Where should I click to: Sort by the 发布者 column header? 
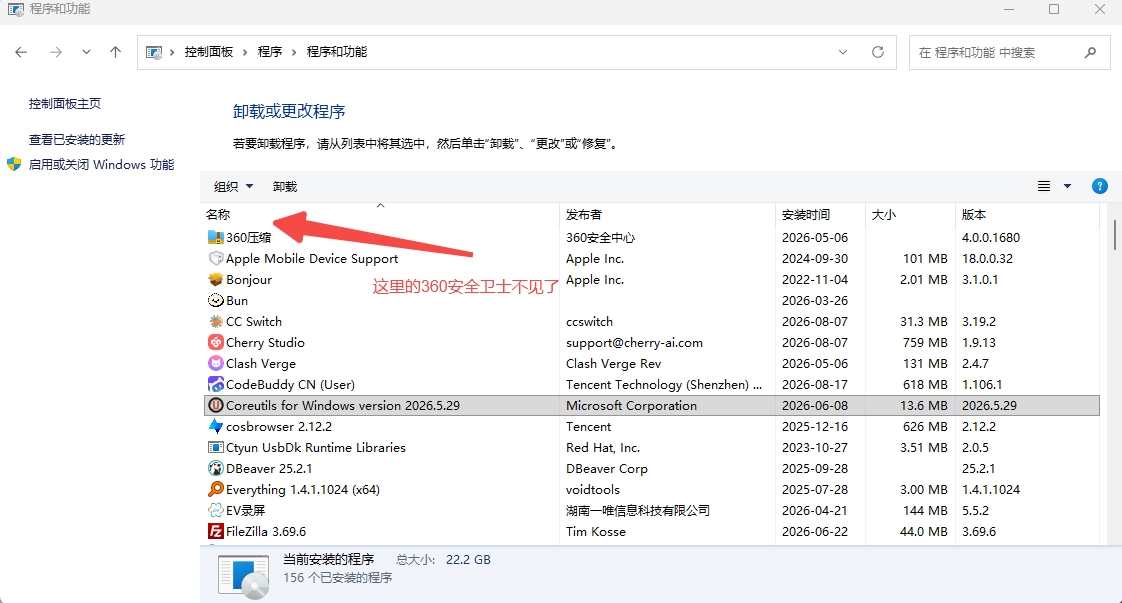[x=668, y=214]
